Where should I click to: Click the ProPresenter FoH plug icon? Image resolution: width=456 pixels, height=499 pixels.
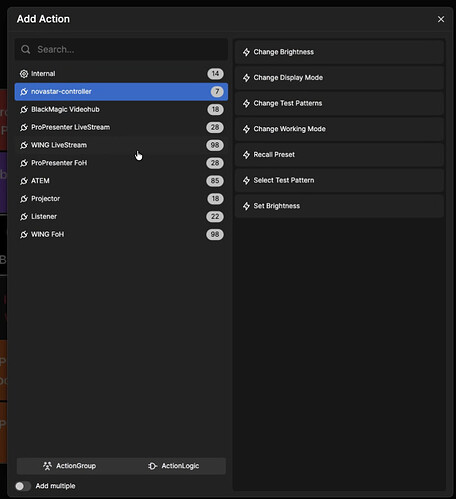pyautogui.click(x=24, y=163)
